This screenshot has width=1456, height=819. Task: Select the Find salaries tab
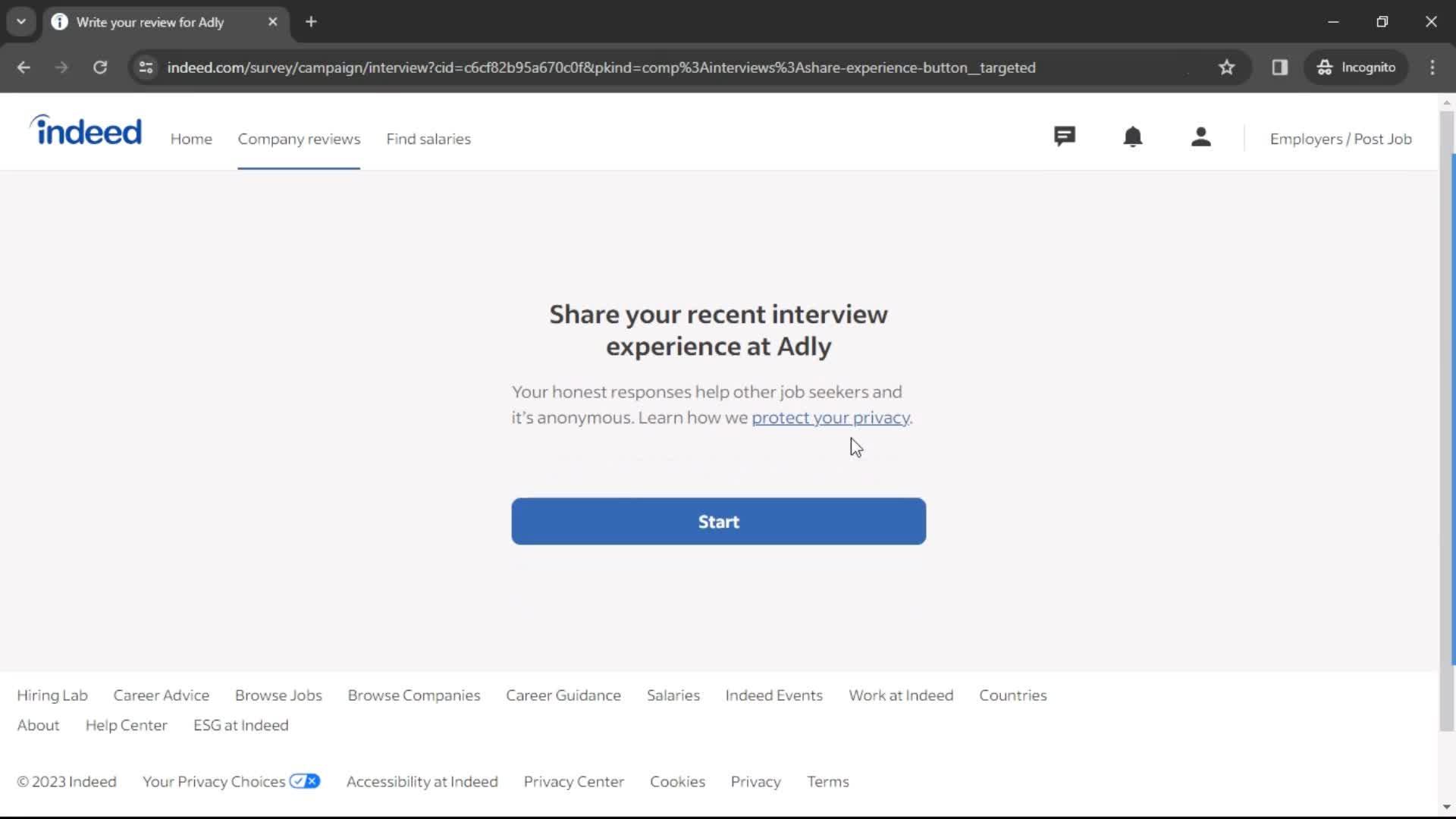click(428, 139)
